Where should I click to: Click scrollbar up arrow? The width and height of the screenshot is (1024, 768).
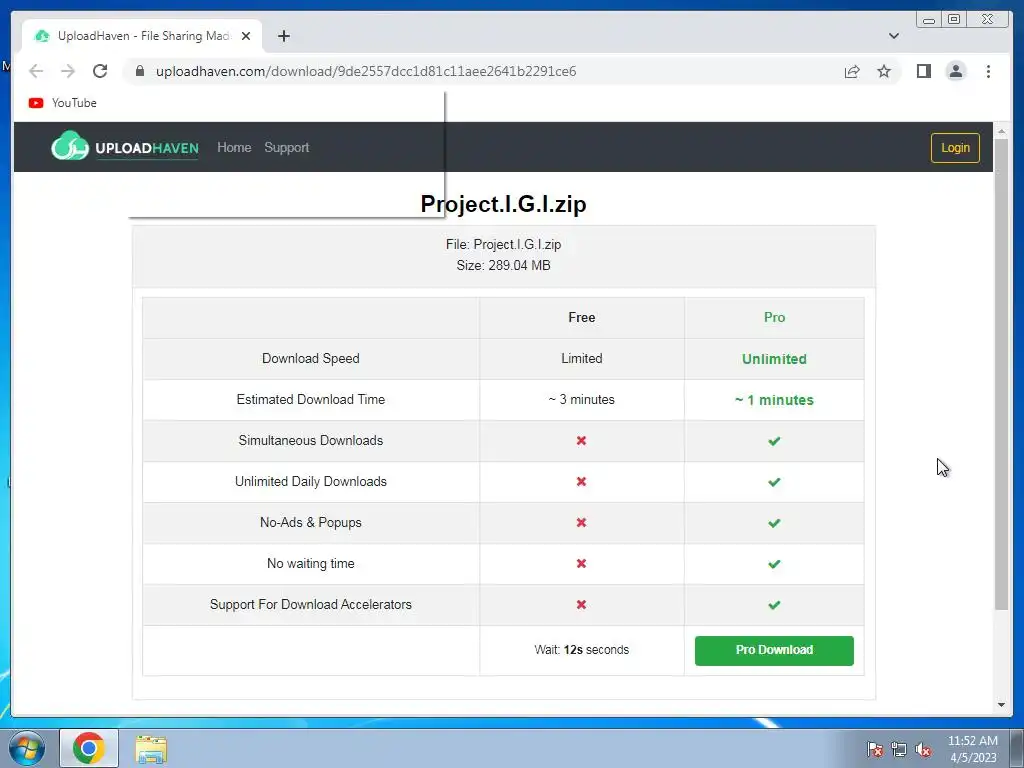click(1001, 131)
